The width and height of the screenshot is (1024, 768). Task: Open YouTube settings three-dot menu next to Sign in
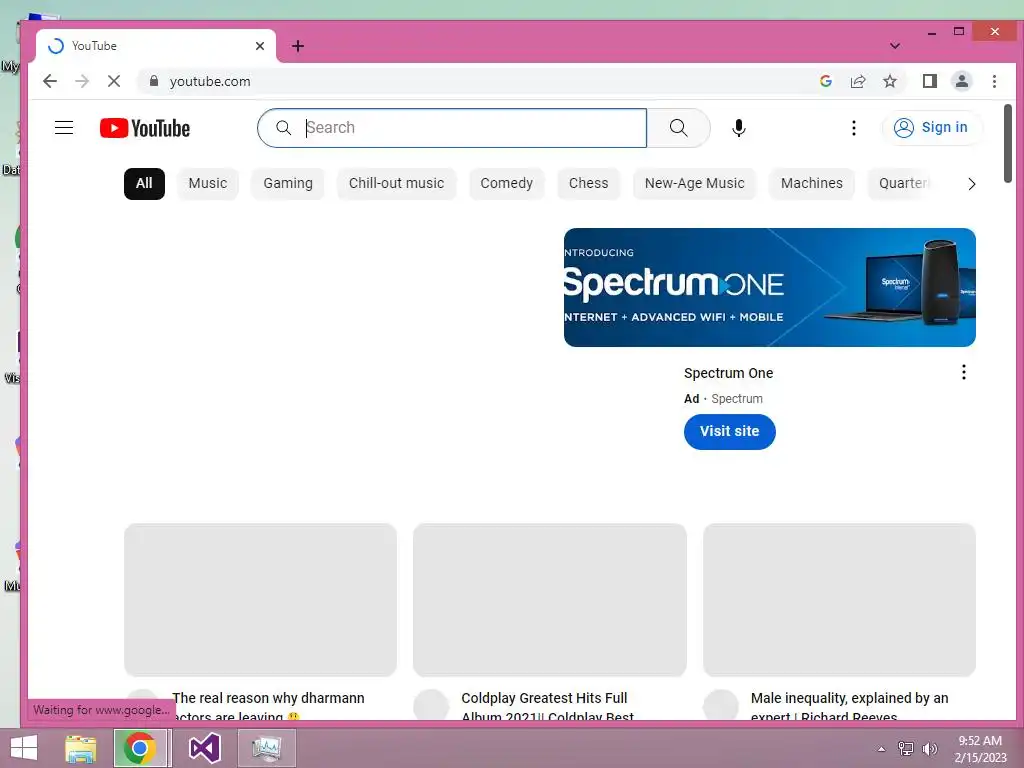(x=853, y=128)
